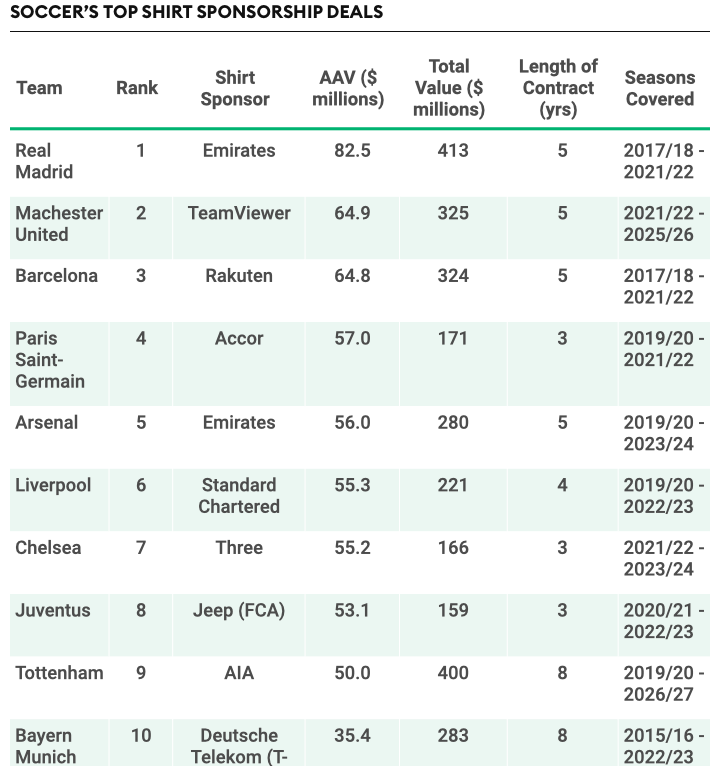
Task: Click the Accor sponsor cell
Action: click(x=239, y=338)
